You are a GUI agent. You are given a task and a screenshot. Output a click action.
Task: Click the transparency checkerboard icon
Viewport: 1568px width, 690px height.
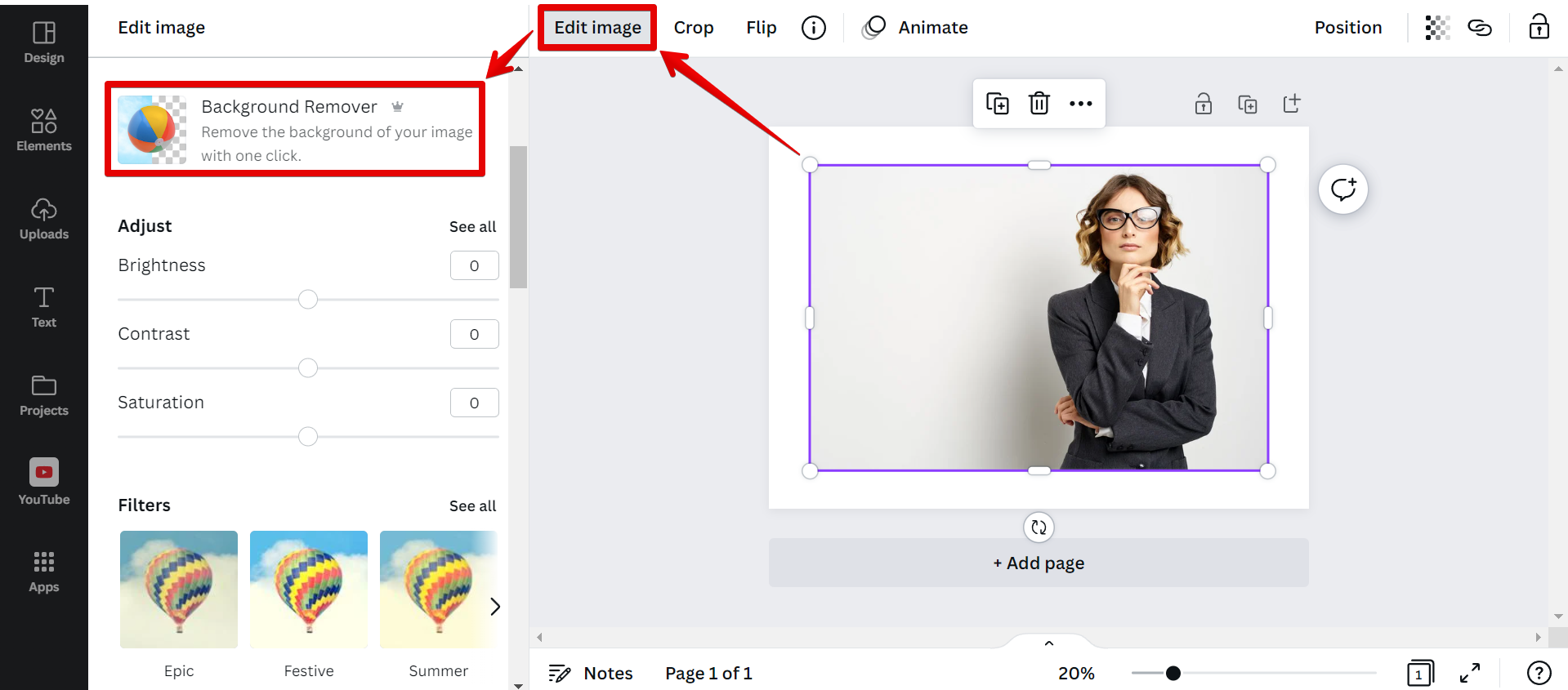click(1436, 28)
